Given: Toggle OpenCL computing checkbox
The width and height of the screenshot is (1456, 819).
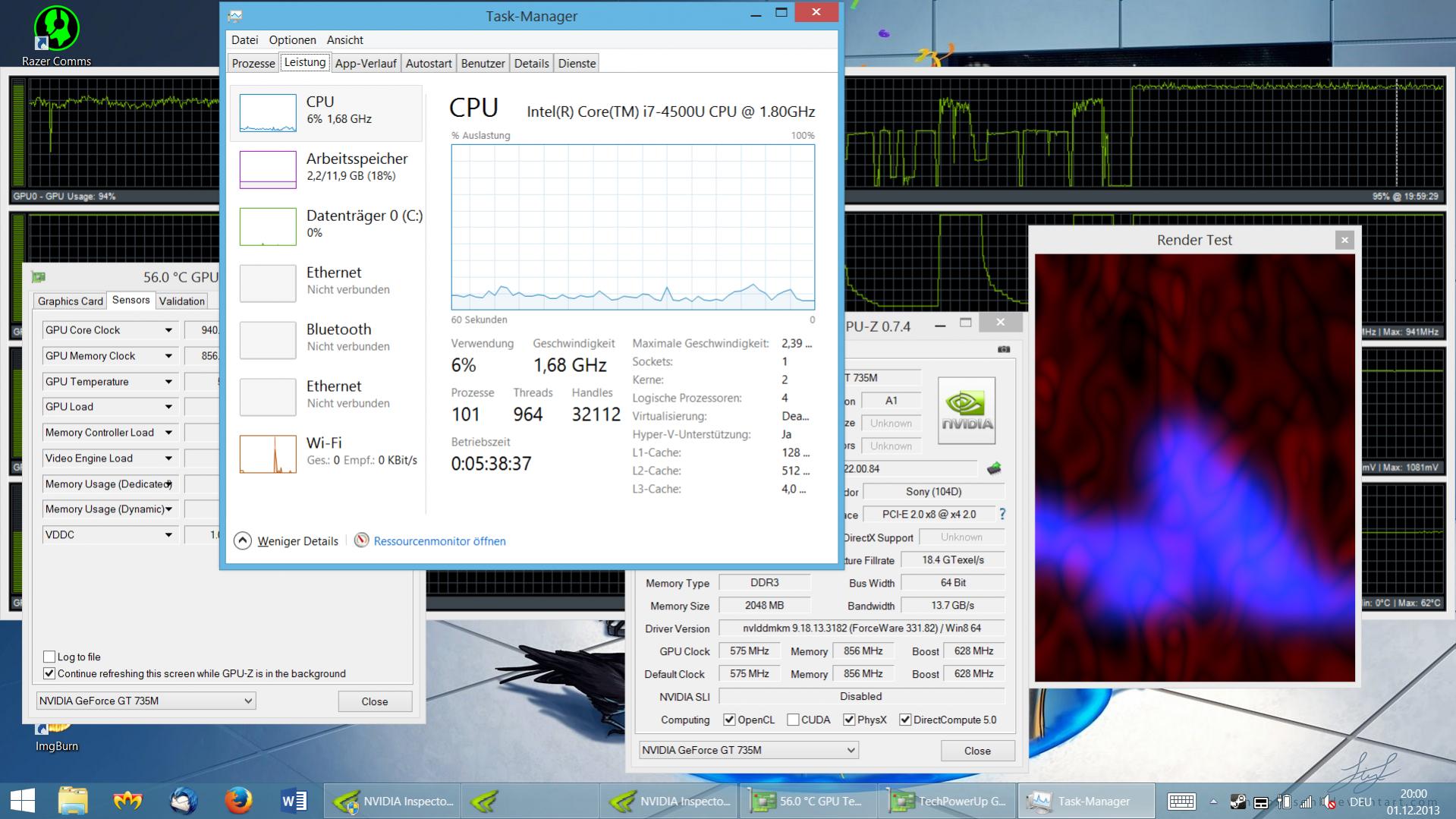Looking at the screenshot, I should pyautogui.click(x=729, y=720).
